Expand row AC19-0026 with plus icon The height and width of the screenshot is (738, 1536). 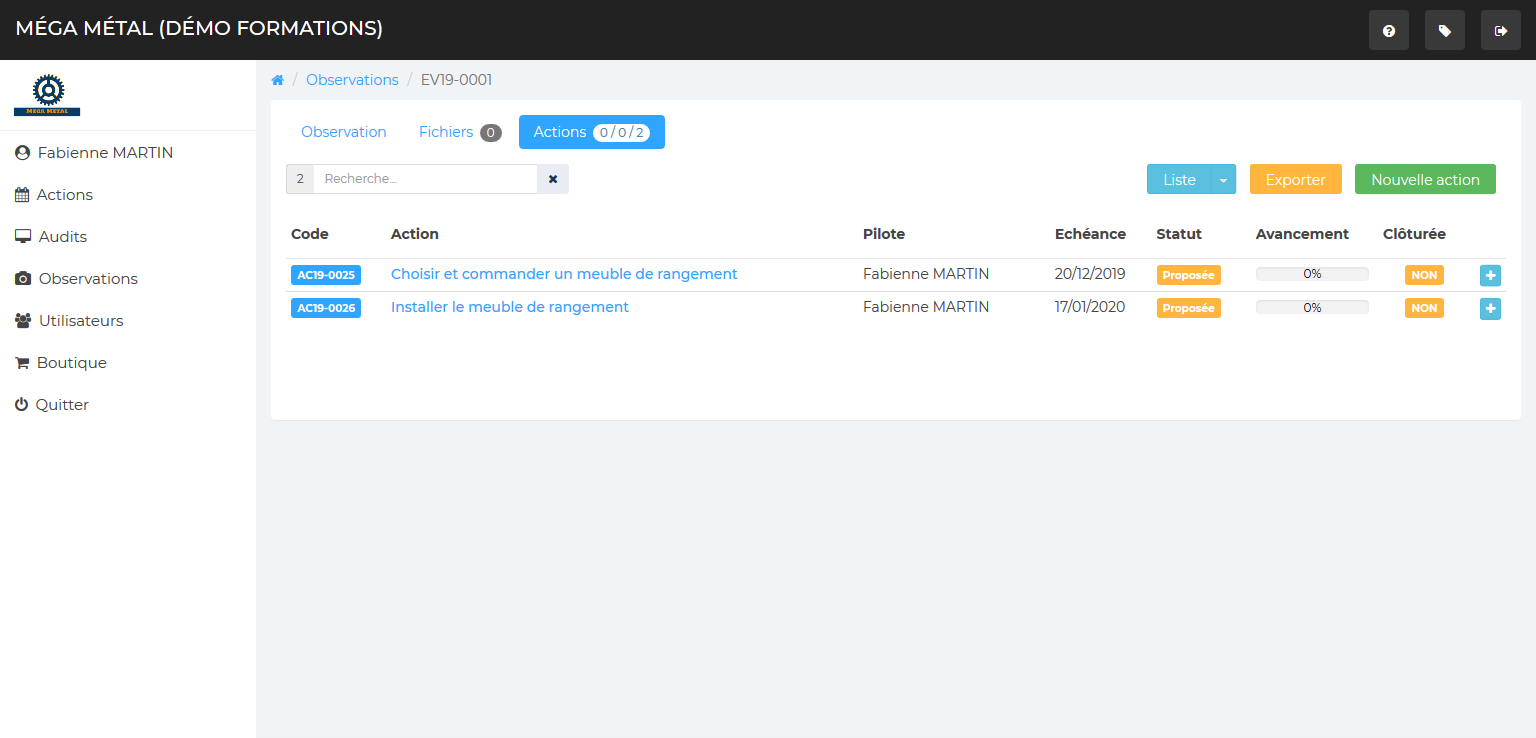pos(1490,309)
